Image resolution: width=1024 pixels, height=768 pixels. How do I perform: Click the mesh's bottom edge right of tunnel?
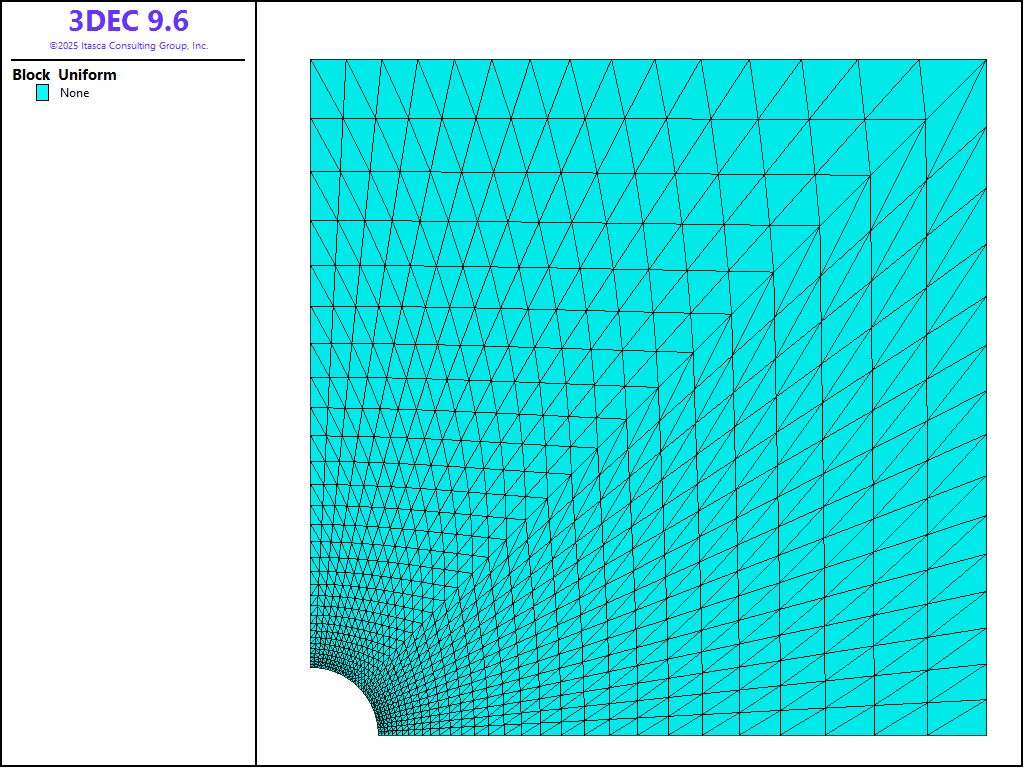[x=680, y=735]
